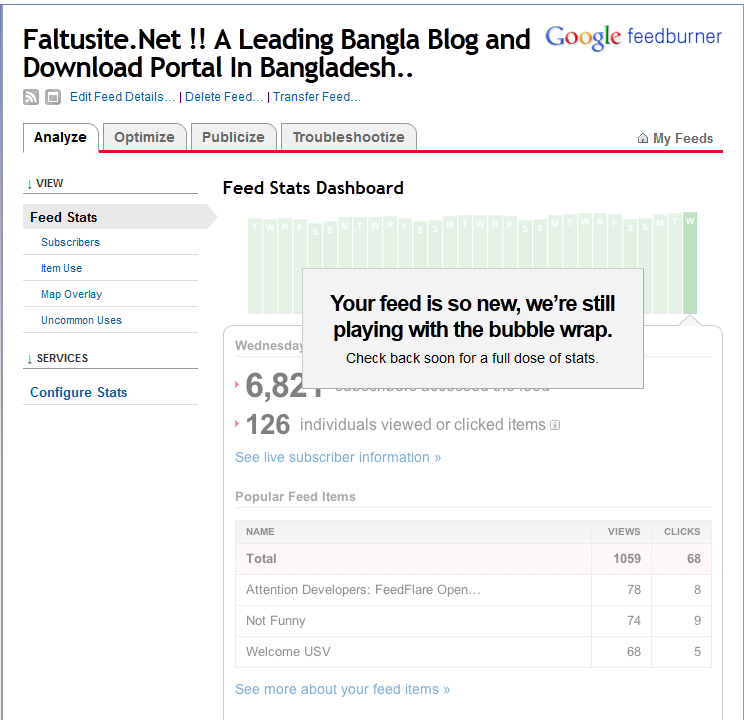Open 'See live subscriber information' link
744x720 pixels.
[338, 457]
